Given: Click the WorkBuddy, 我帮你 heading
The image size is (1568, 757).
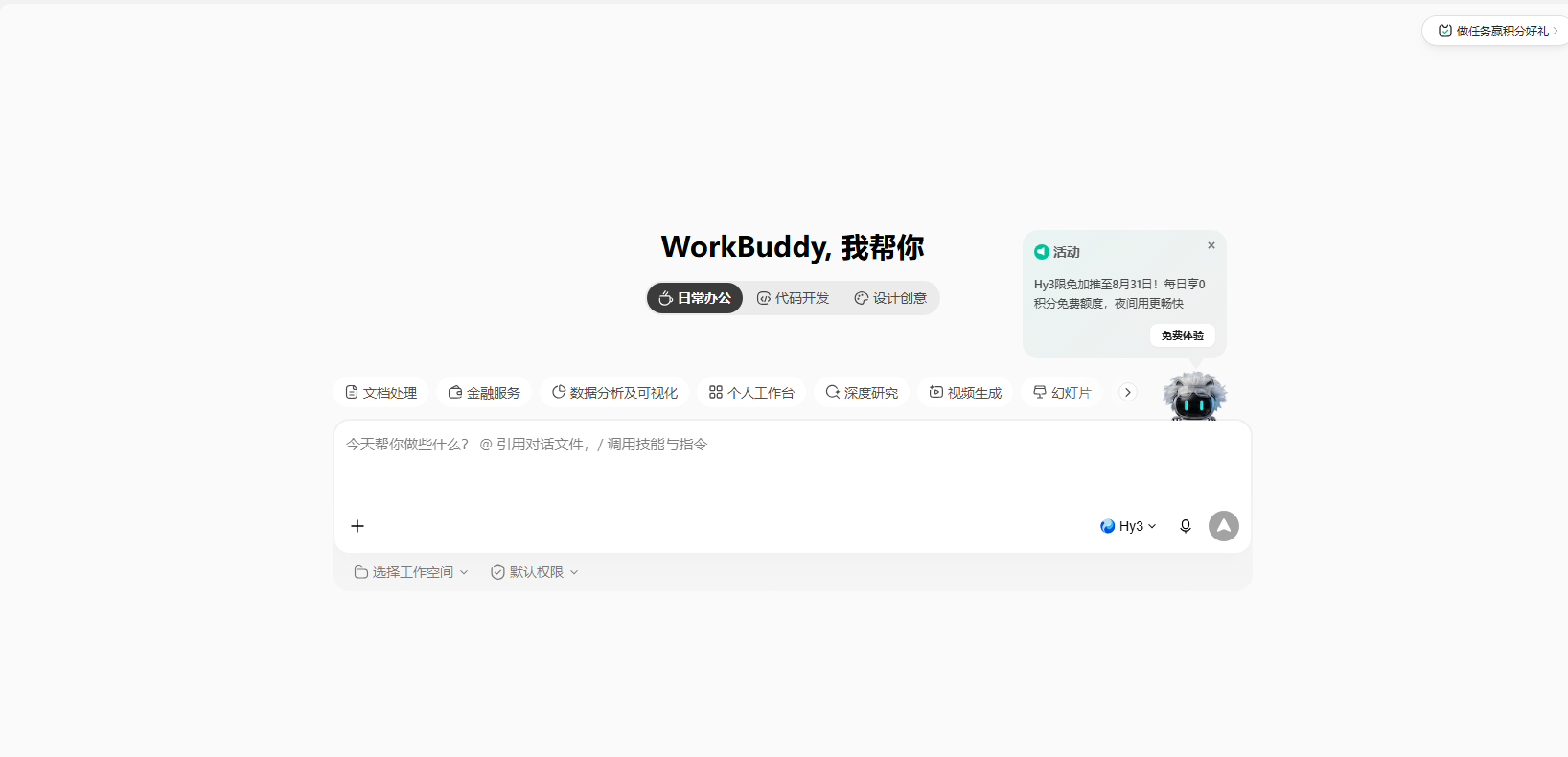Looking at the screenshot, I should click(x=793, y=247).
